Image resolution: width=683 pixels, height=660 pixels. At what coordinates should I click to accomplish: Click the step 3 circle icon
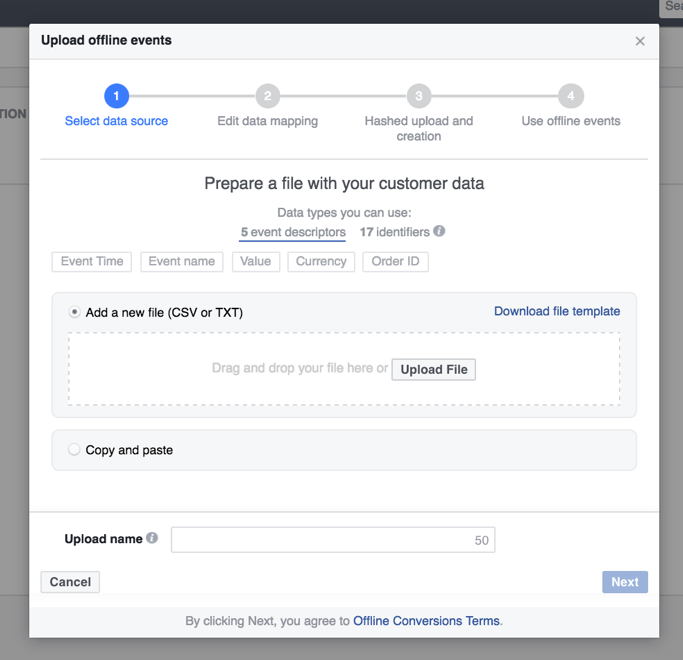click(419, 96)
